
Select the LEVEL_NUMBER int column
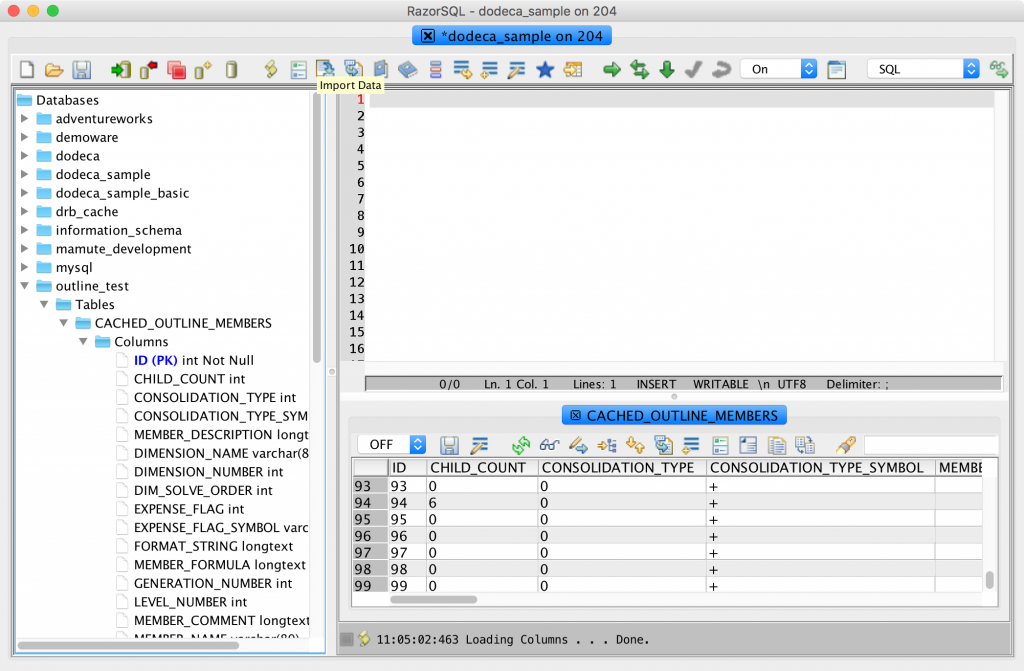tap(191, 602)
